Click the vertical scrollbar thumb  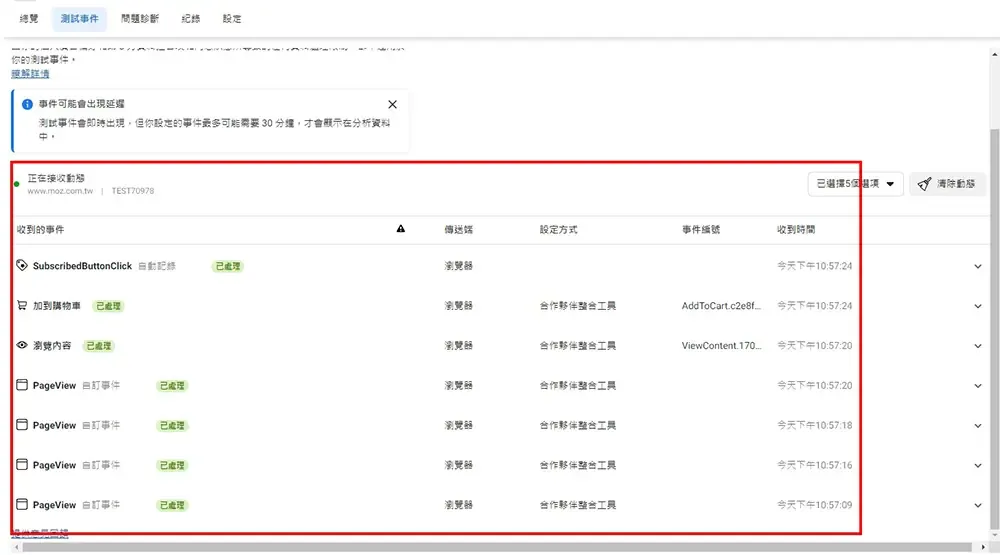coord(995,327)
